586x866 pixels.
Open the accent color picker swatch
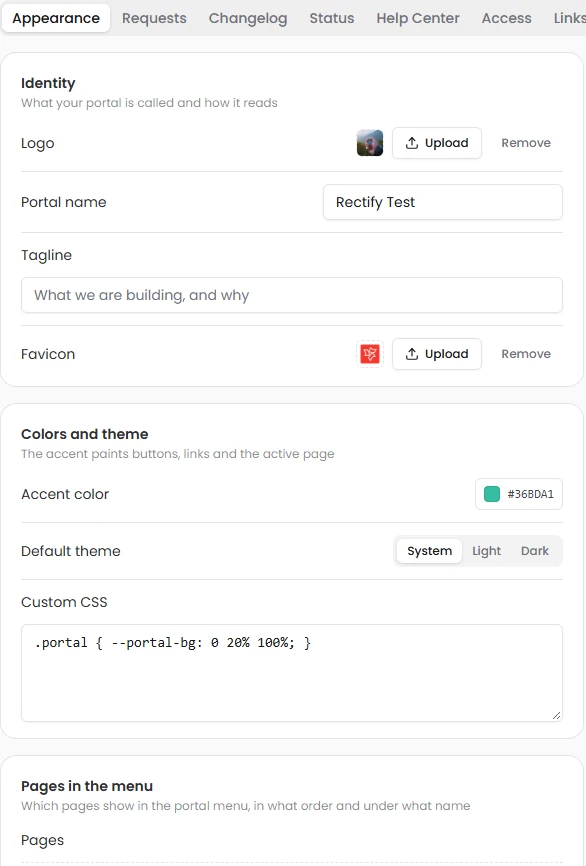(x=492, y=494)
